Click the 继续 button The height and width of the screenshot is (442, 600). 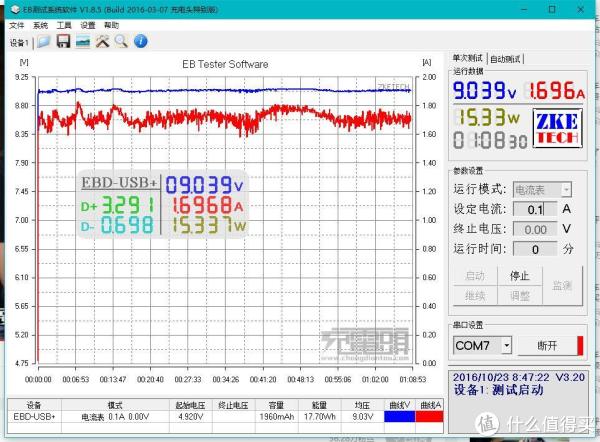click(x=475, y=295)
